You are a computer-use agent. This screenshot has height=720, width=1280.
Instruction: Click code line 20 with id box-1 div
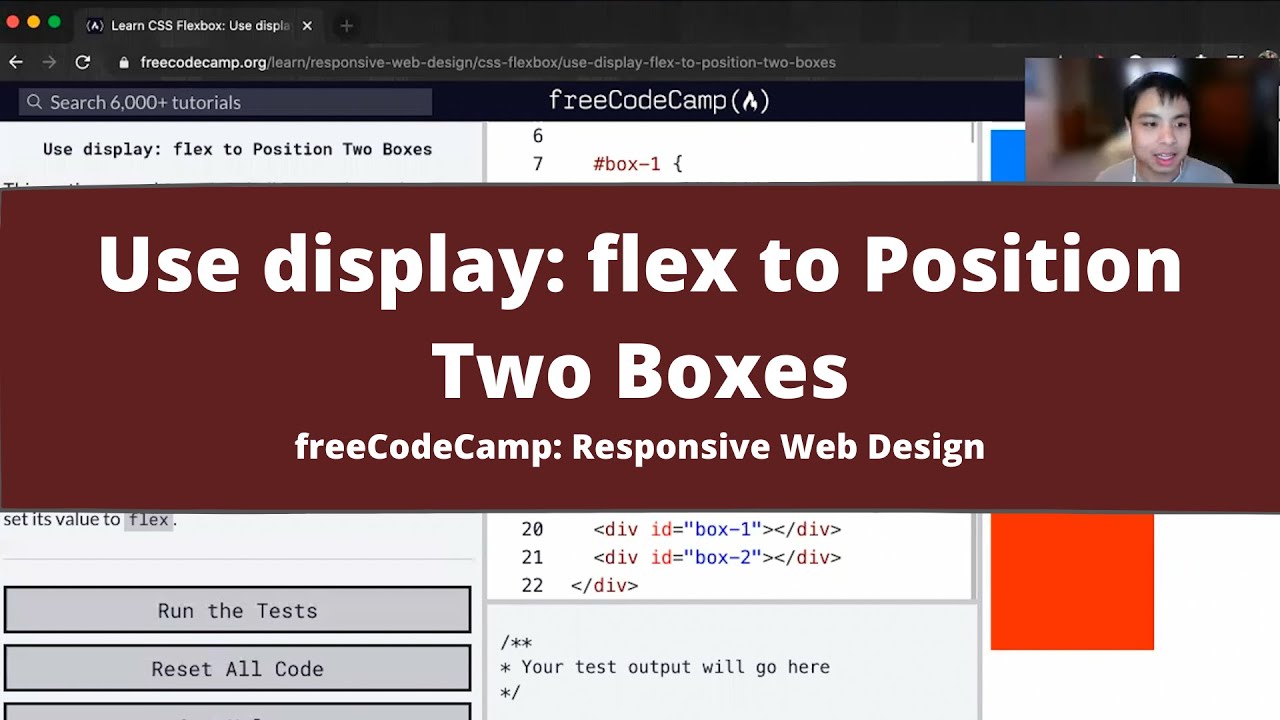717,529
